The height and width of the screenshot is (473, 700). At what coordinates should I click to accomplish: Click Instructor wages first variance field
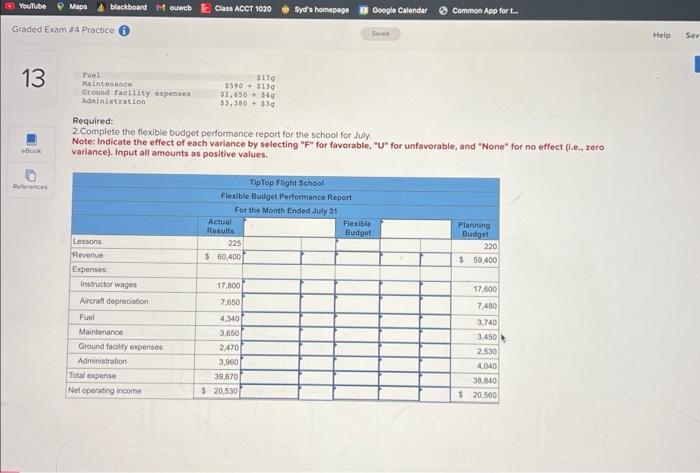271,286
